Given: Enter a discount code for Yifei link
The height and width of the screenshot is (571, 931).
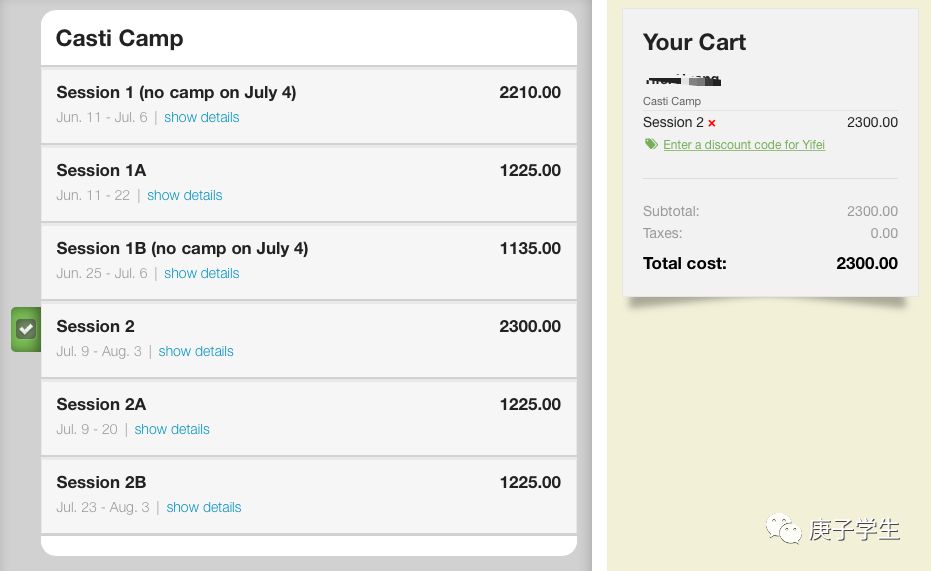Looking at the screenshot, I should (x=744, y=145).
